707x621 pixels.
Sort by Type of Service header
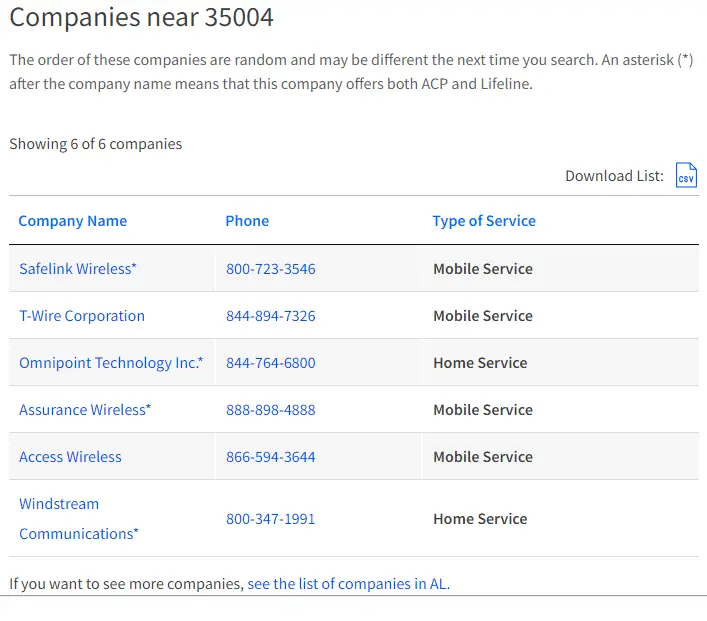pyautogui.click(x=484, y=221)
